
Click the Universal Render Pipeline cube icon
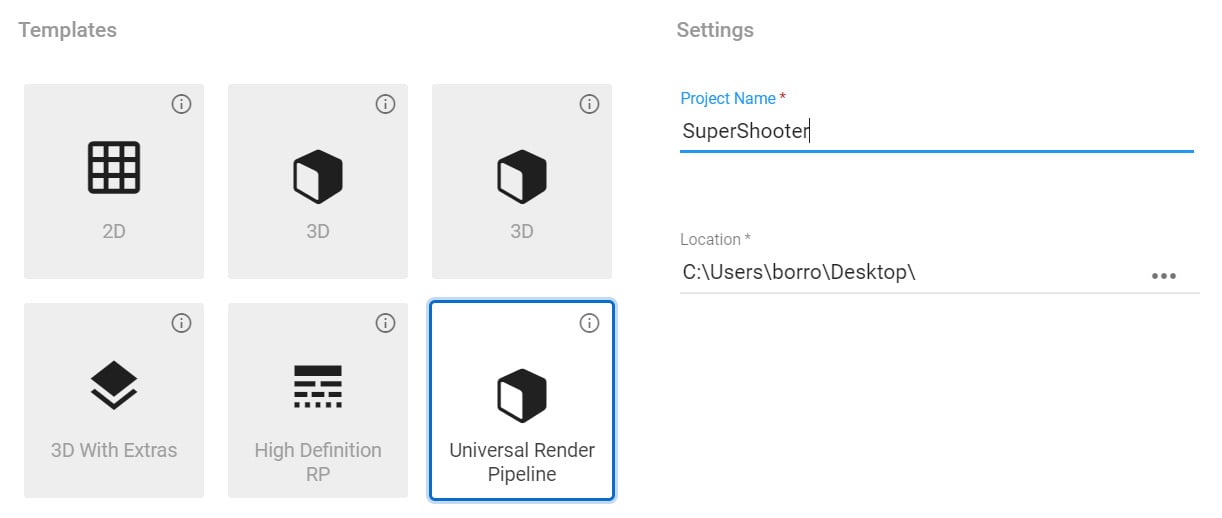tap(522, 395)
